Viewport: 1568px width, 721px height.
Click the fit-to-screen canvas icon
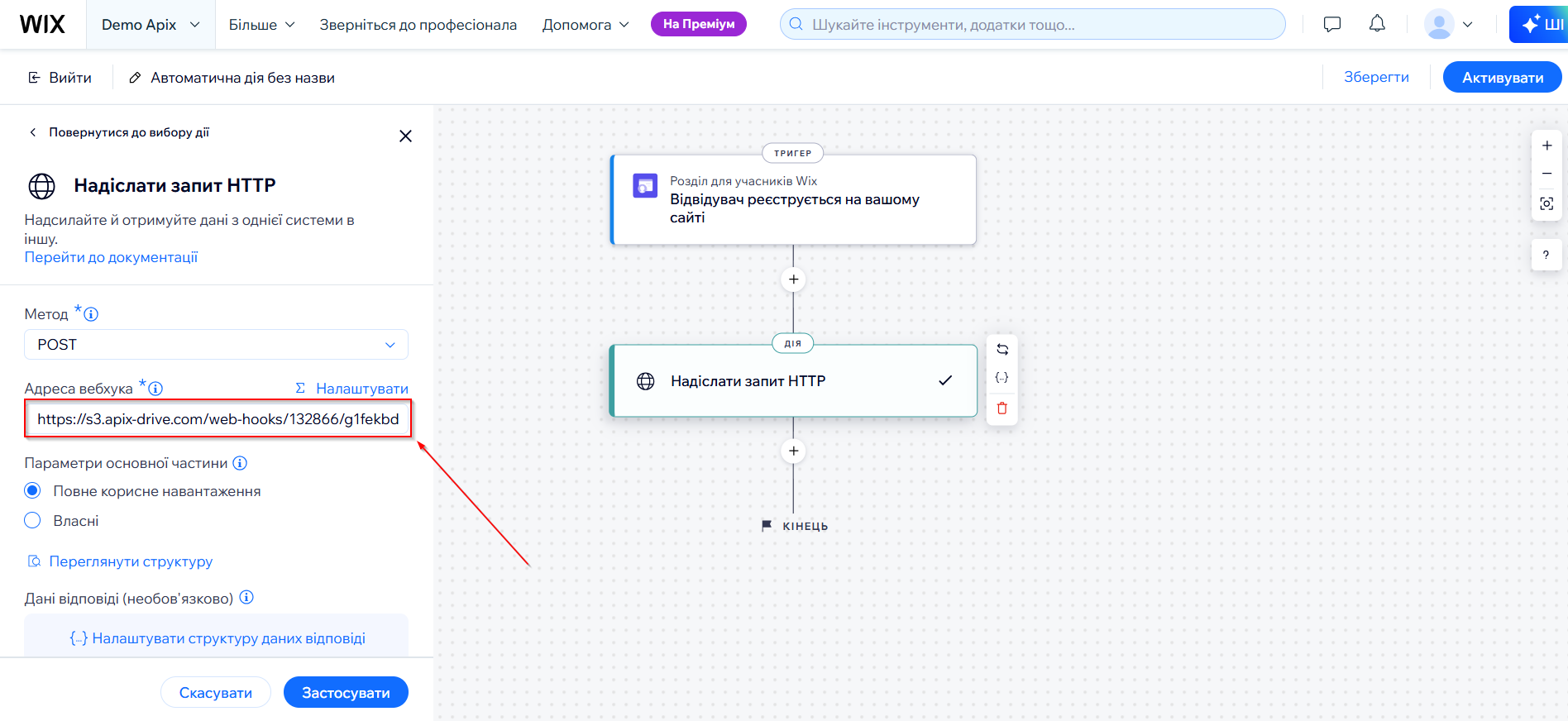pos(1546,203)
